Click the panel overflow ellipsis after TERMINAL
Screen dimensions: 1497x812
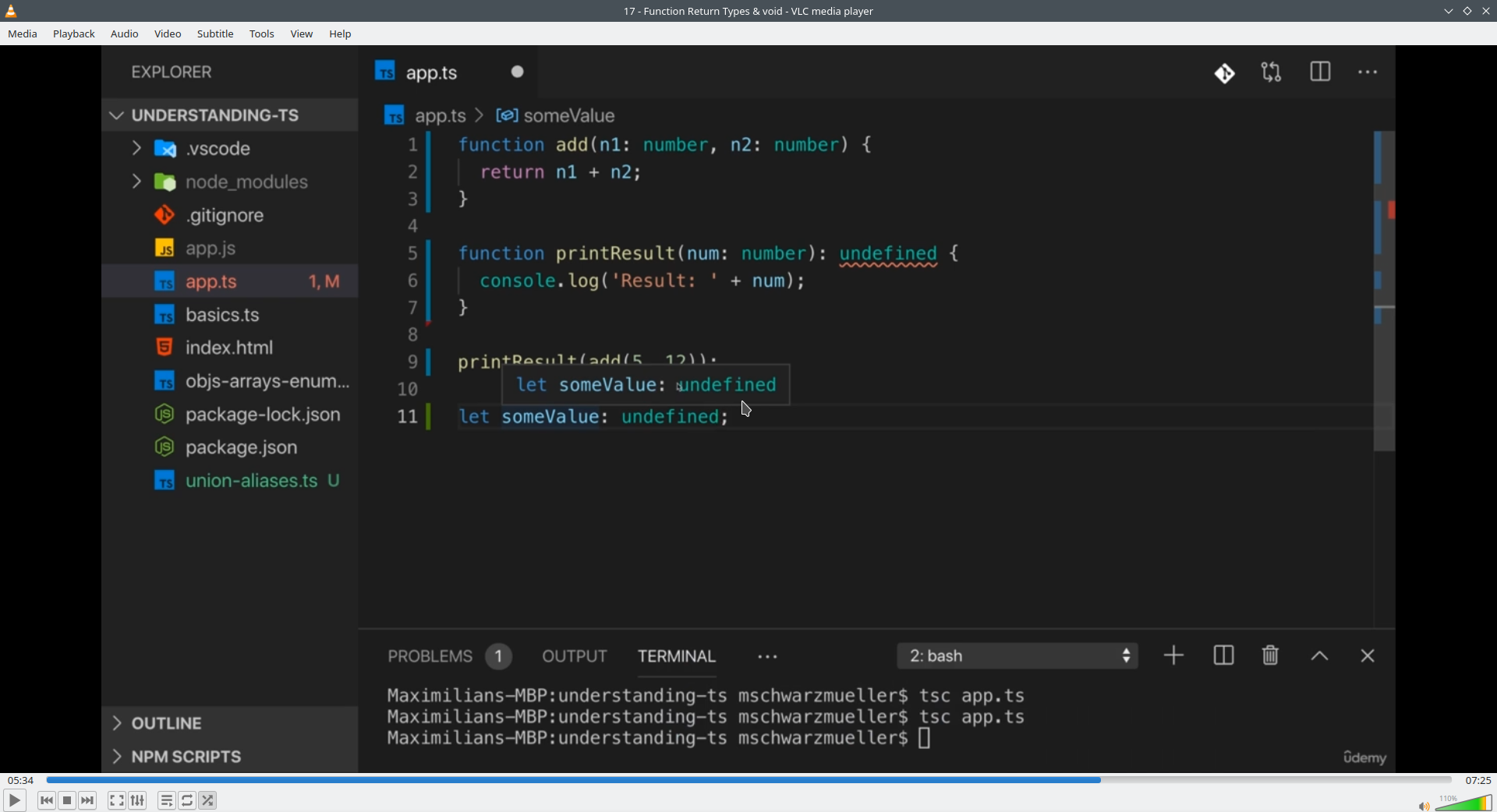click(x=768, y=657)
